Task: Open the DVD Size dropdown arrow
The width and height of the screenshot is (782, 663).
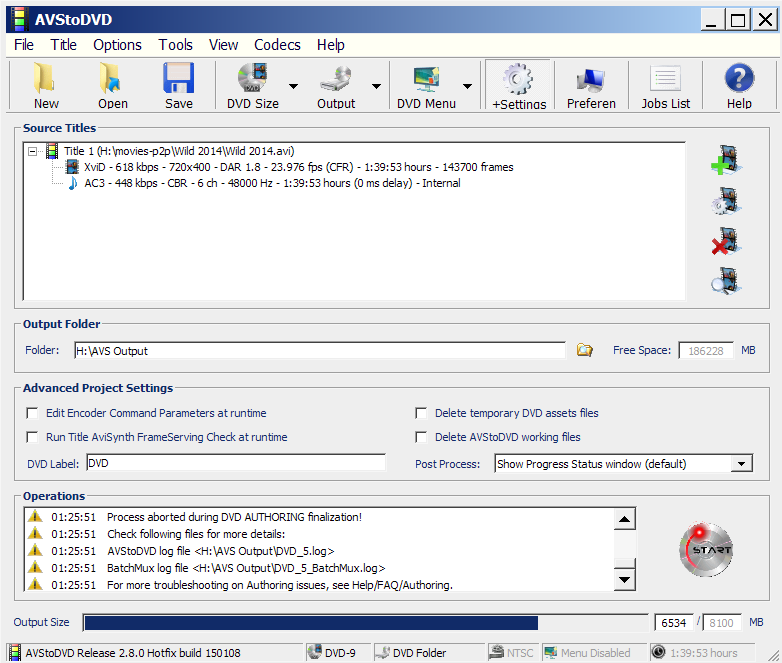Action: click(293, 86)
